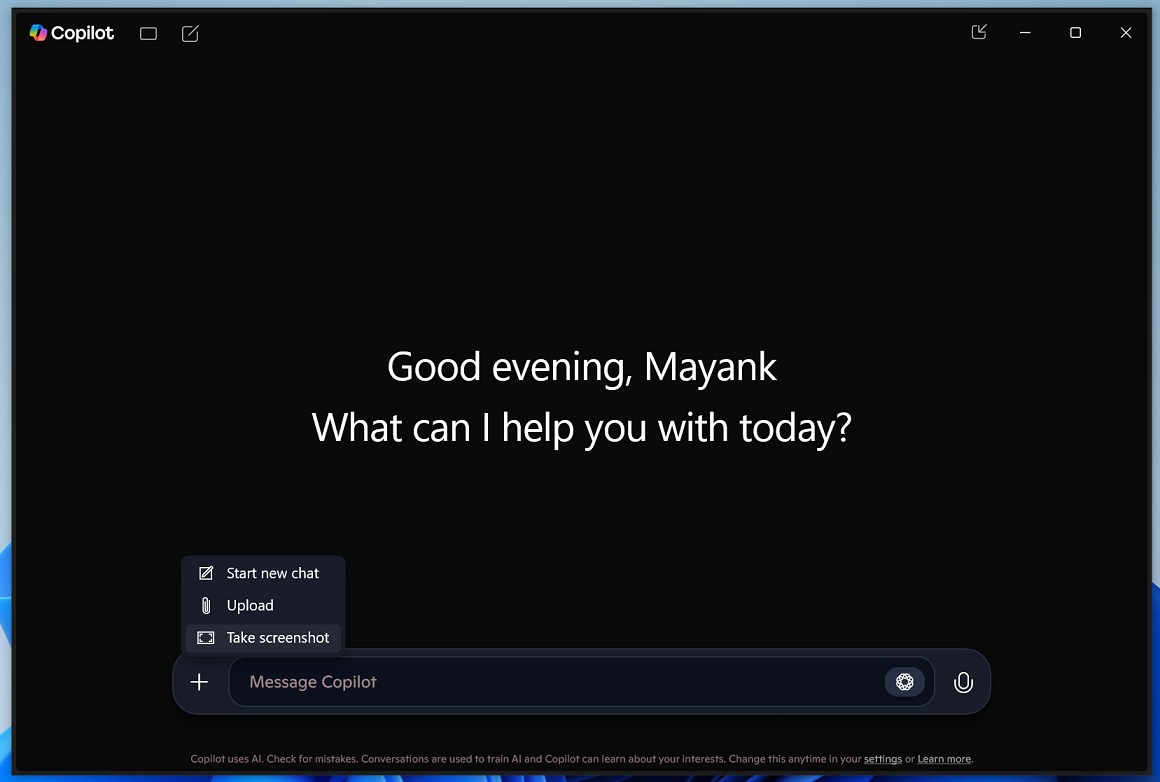Collapse the plus attachments menu button
This screenshot has width=1160, height=782.
(199, 682)
